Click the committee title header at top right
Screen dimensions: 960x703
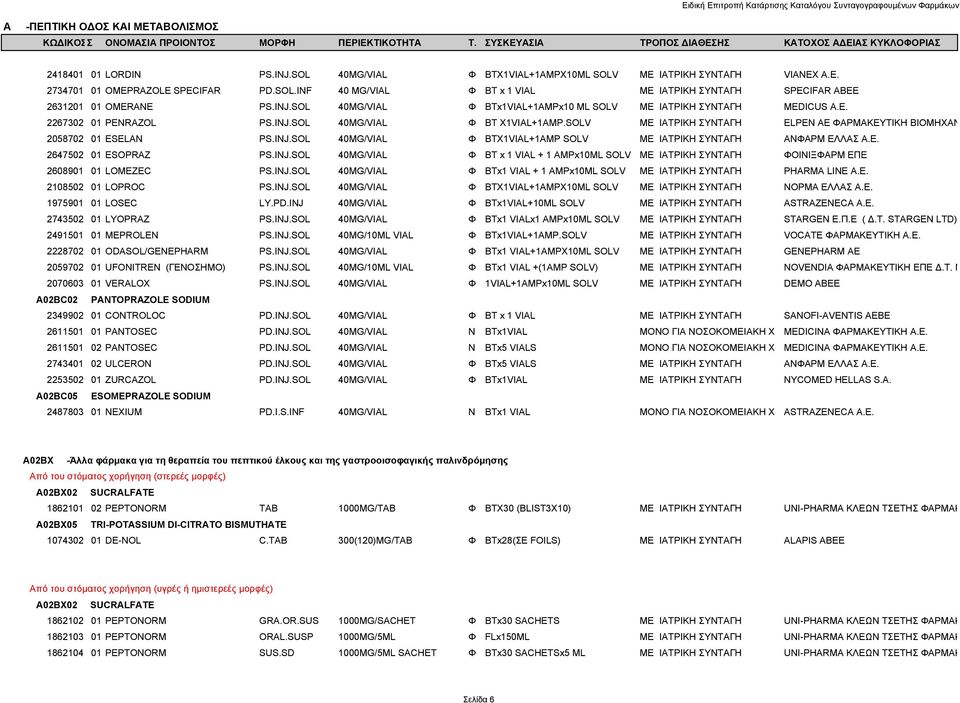point(820,6)
